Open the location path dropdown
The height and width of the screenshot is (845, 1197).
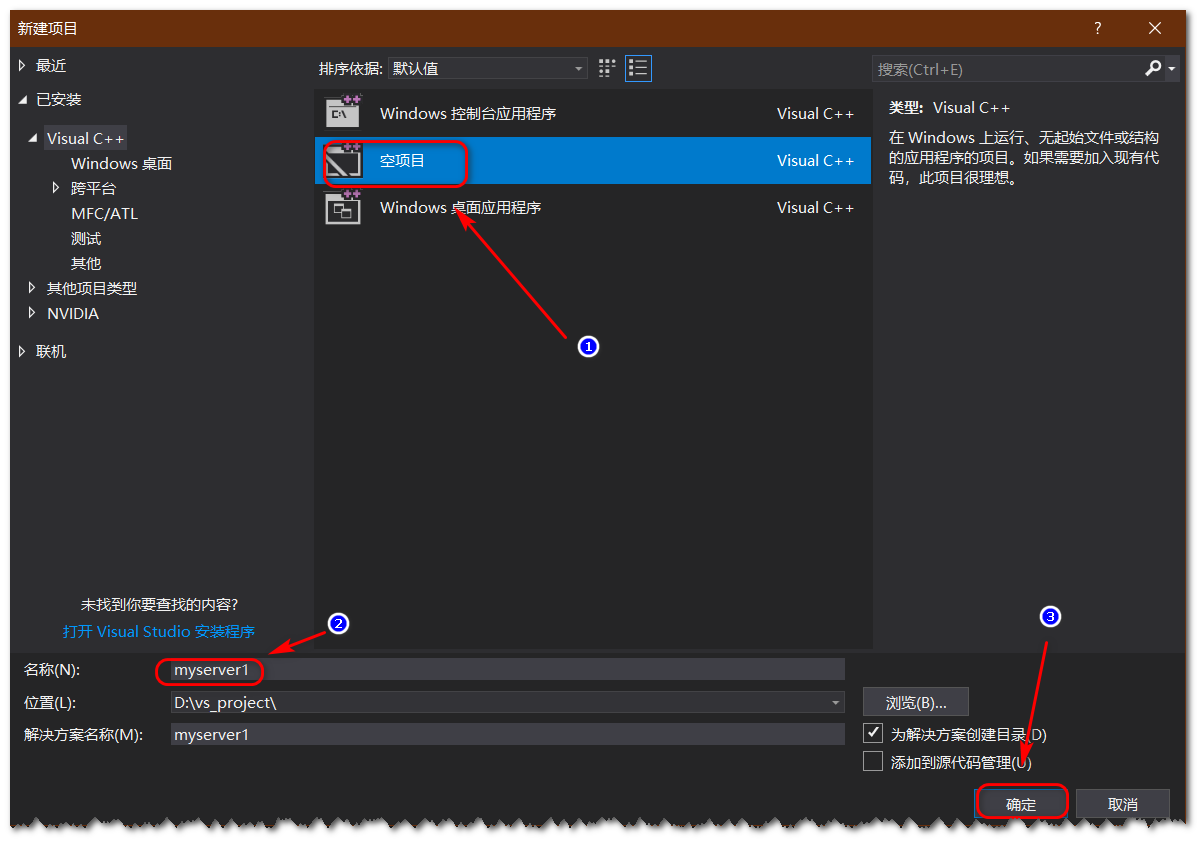click(836, 702)
